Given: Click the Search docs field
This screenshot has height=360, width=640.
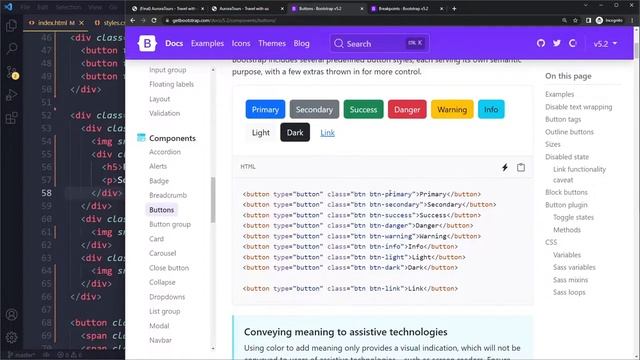Looking at the screenshot, I should click(x=380, y=43).
